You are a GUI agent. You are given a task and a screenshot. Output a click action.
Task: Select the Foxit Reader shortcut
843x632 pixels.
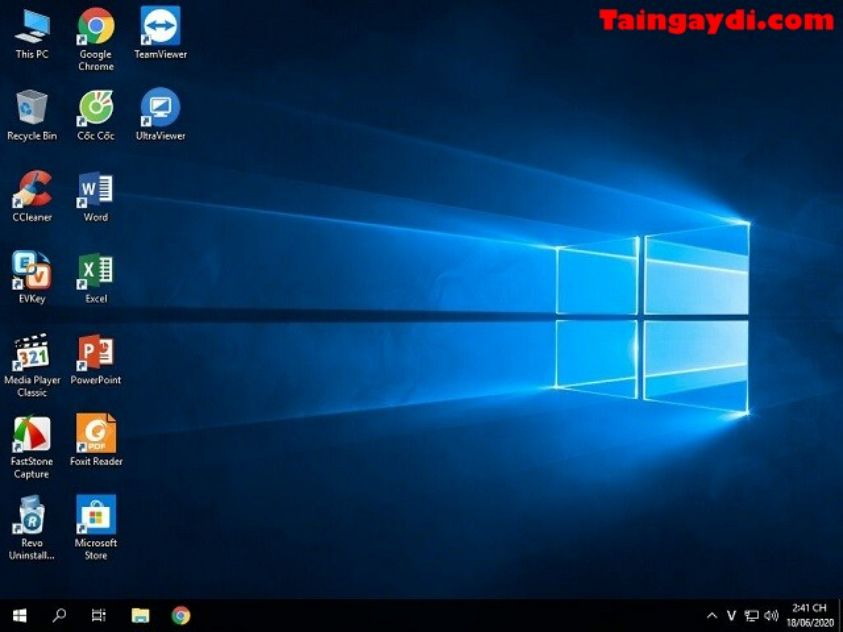click(x=96, y=441)
